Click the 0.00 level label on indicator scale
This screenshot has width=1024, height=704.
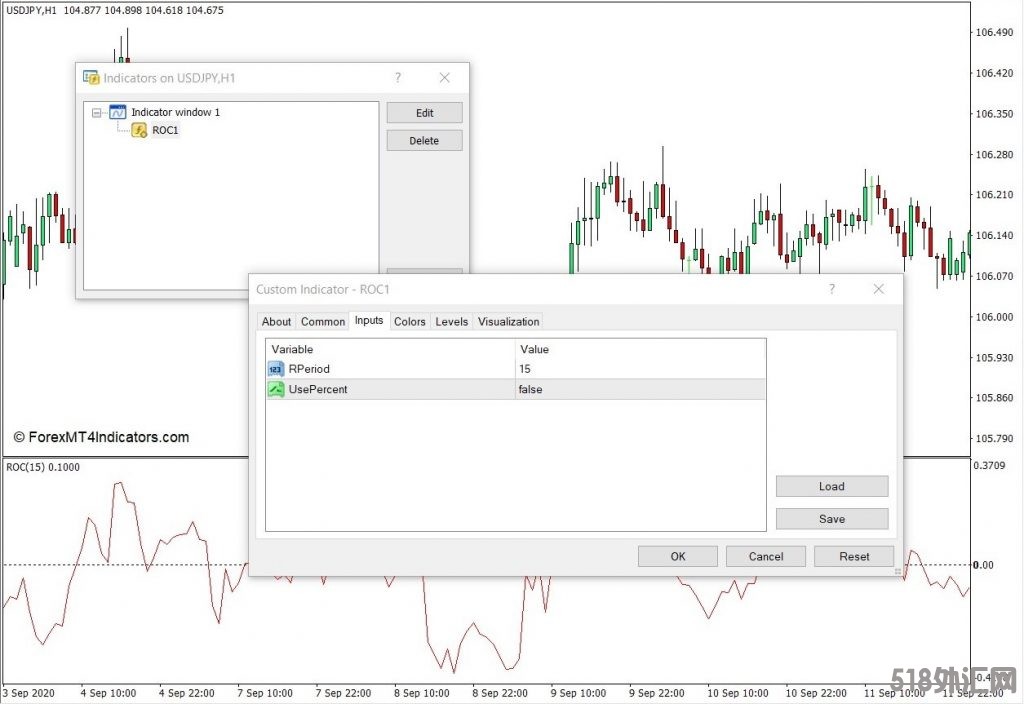tap(984, 565)
